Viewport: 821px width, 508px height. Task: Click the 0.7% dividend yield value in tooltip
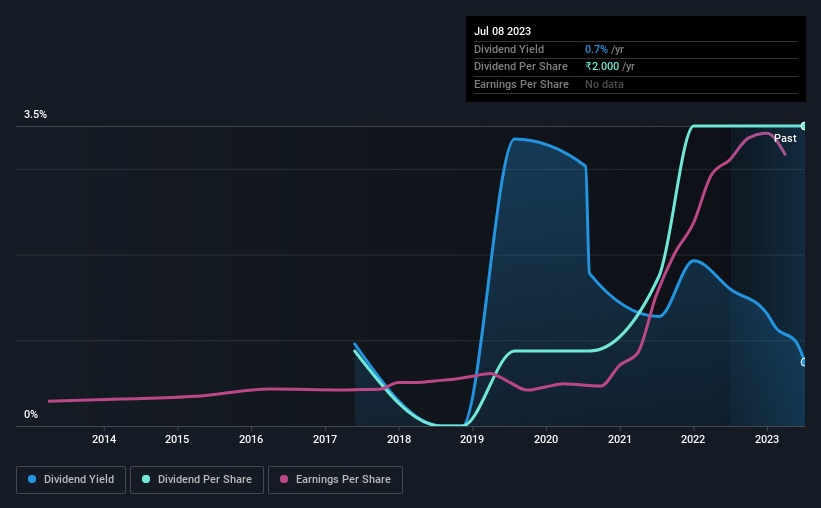pos(596,49)
